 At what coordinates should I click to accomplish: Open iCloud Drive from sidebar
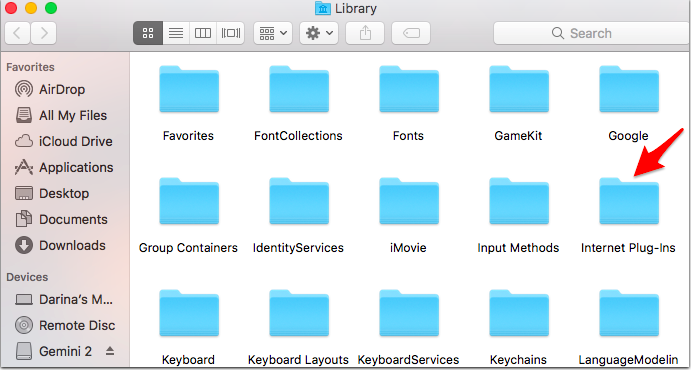coord(63,141)
